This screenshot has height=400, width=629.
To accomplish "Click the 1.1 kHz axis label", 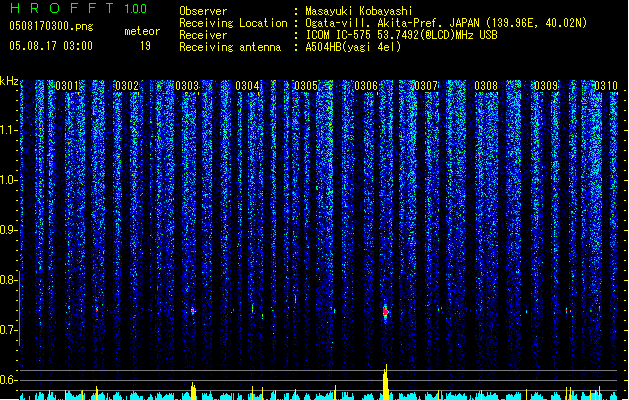I will [9, 130].
